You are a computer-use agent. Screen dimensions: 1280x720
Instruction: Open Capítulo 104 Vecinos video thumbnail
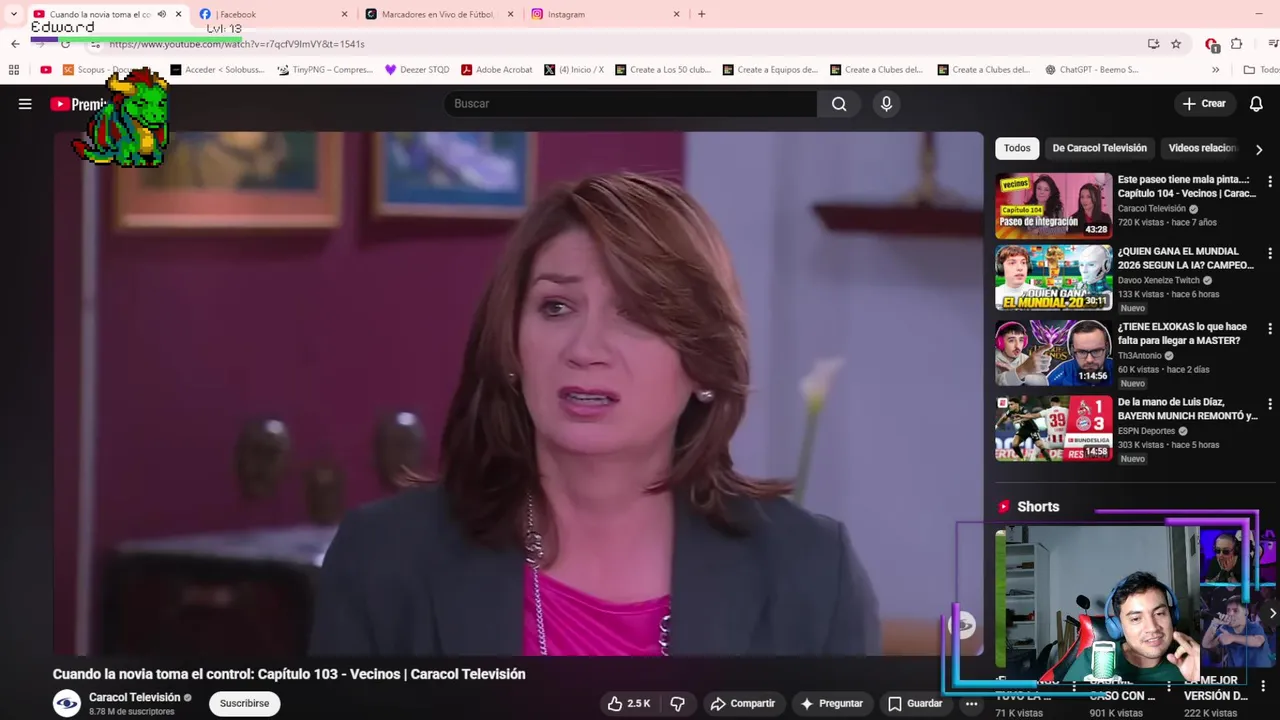pos(1053,206)
